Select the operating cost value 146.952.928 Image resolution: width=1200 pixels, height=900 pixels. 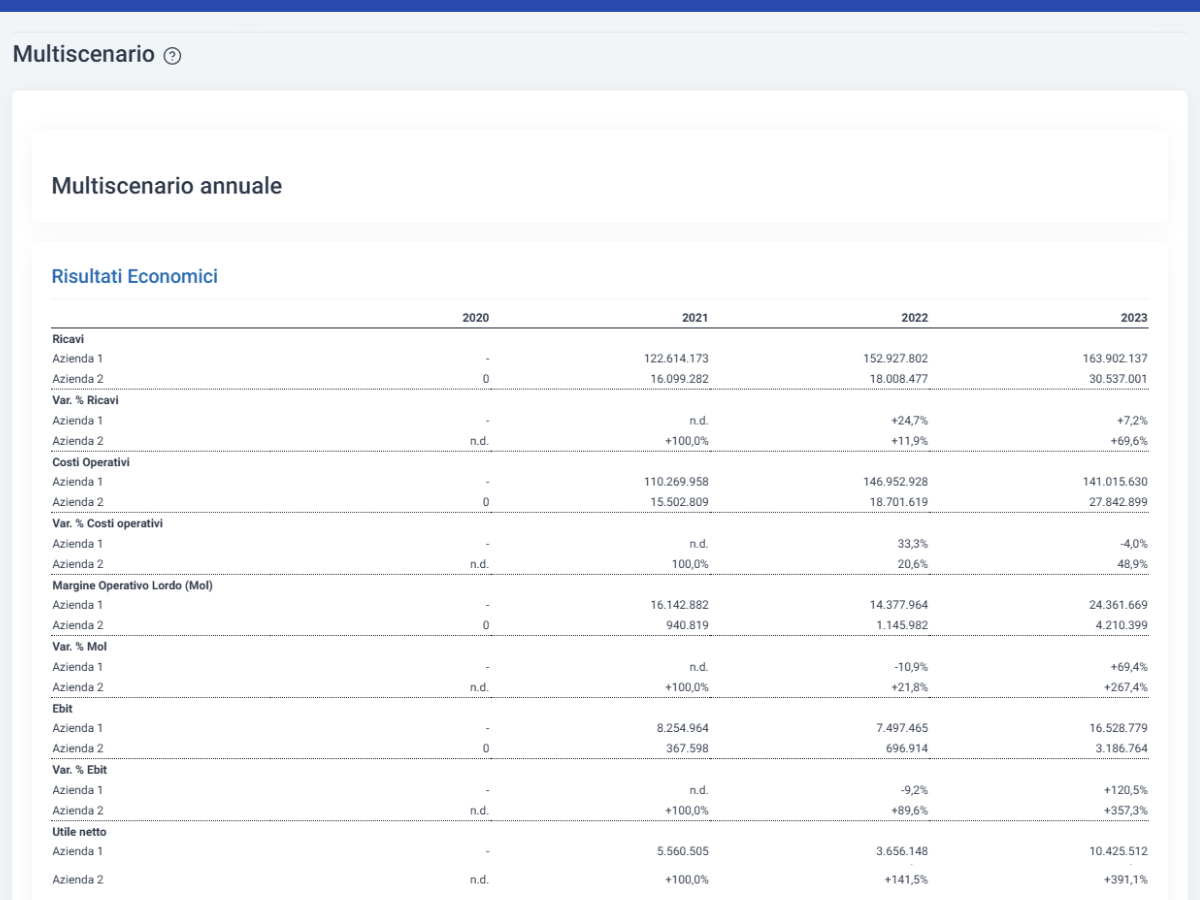[895, 481]
